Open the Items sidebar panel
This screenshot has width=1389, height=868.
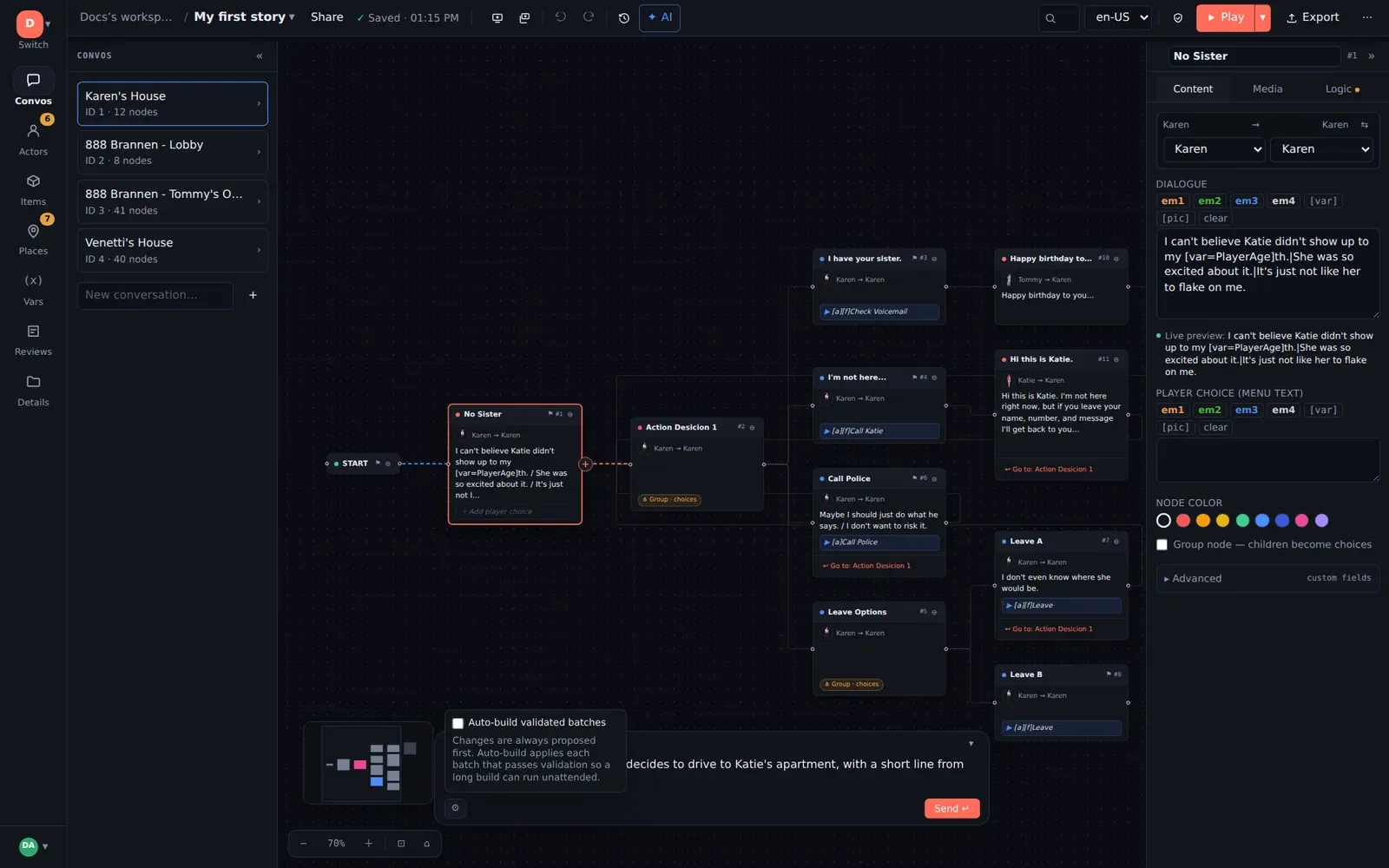click(33, 189)
